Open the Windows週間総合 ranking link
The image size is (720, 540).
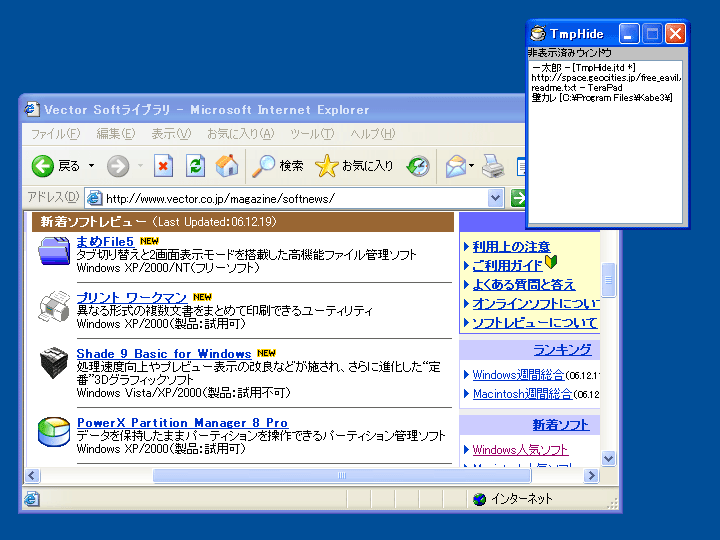(x=518, y=375)
